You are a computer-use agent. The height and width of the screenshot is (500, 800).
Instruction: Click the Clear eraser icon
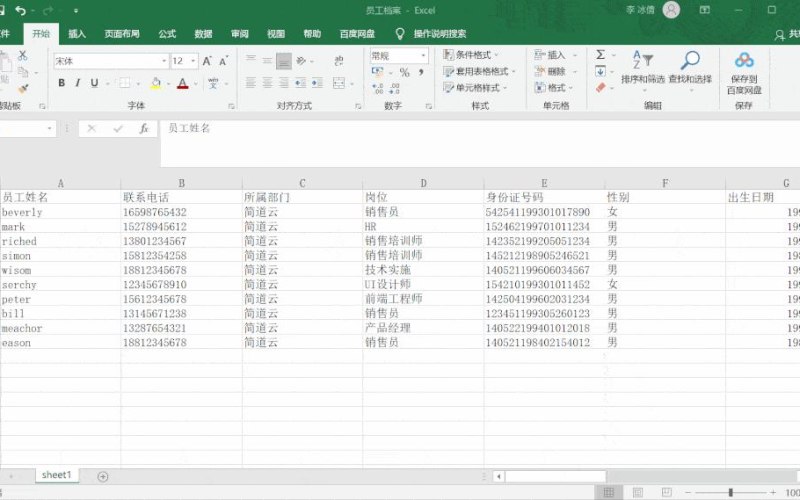click(x=601, y=88)
